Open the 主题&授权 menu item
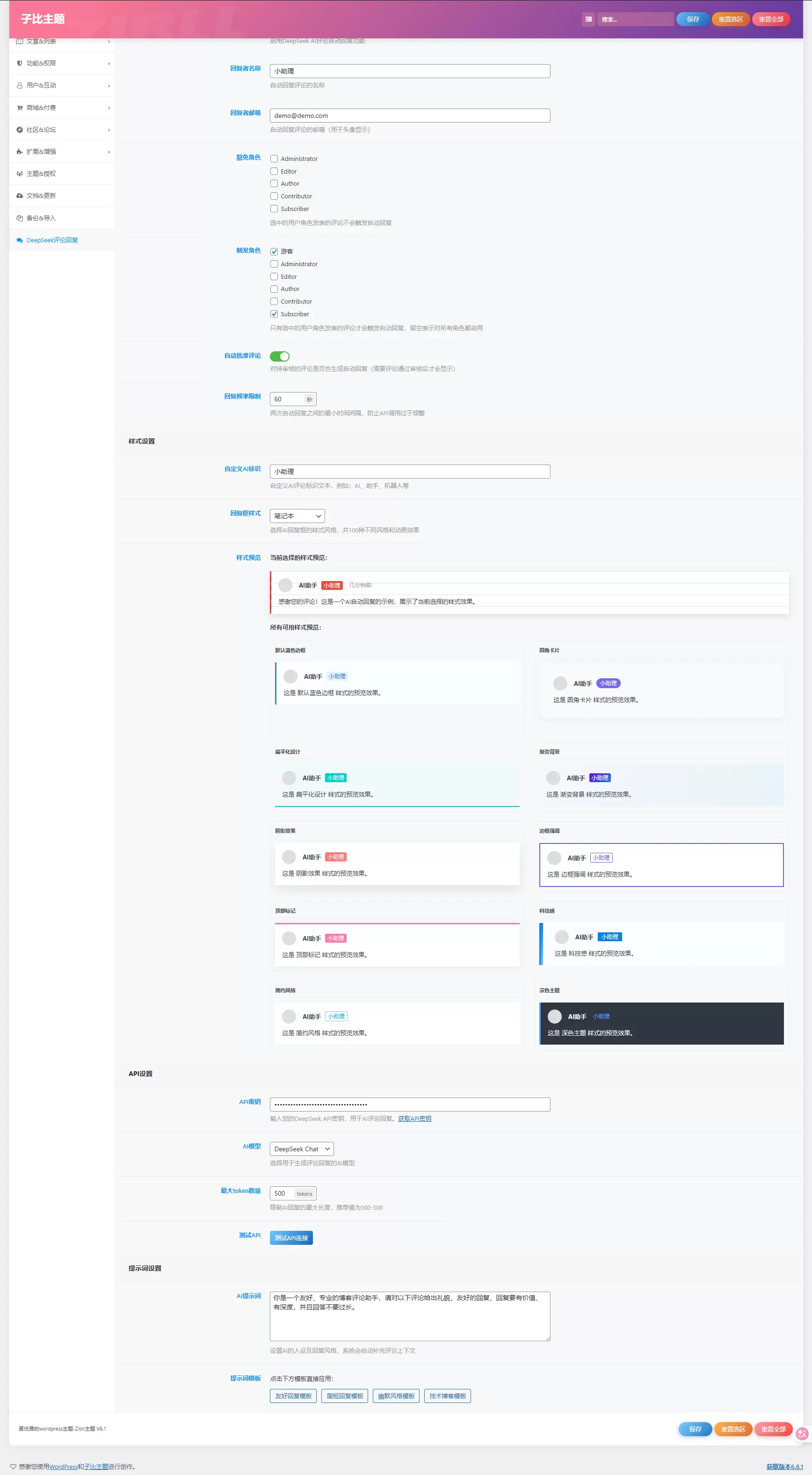812x1475 pixels. (62, 174)
